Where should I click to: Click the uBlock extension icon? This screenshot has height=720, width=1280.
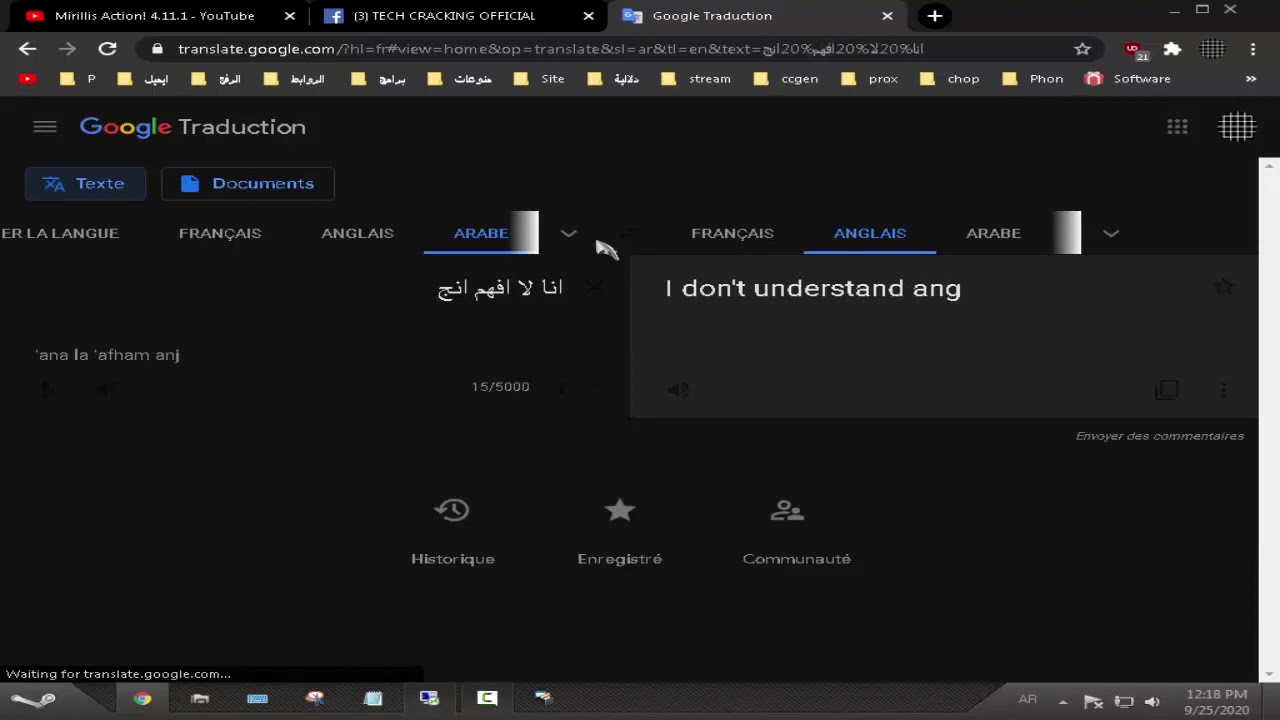point(1134,49)
